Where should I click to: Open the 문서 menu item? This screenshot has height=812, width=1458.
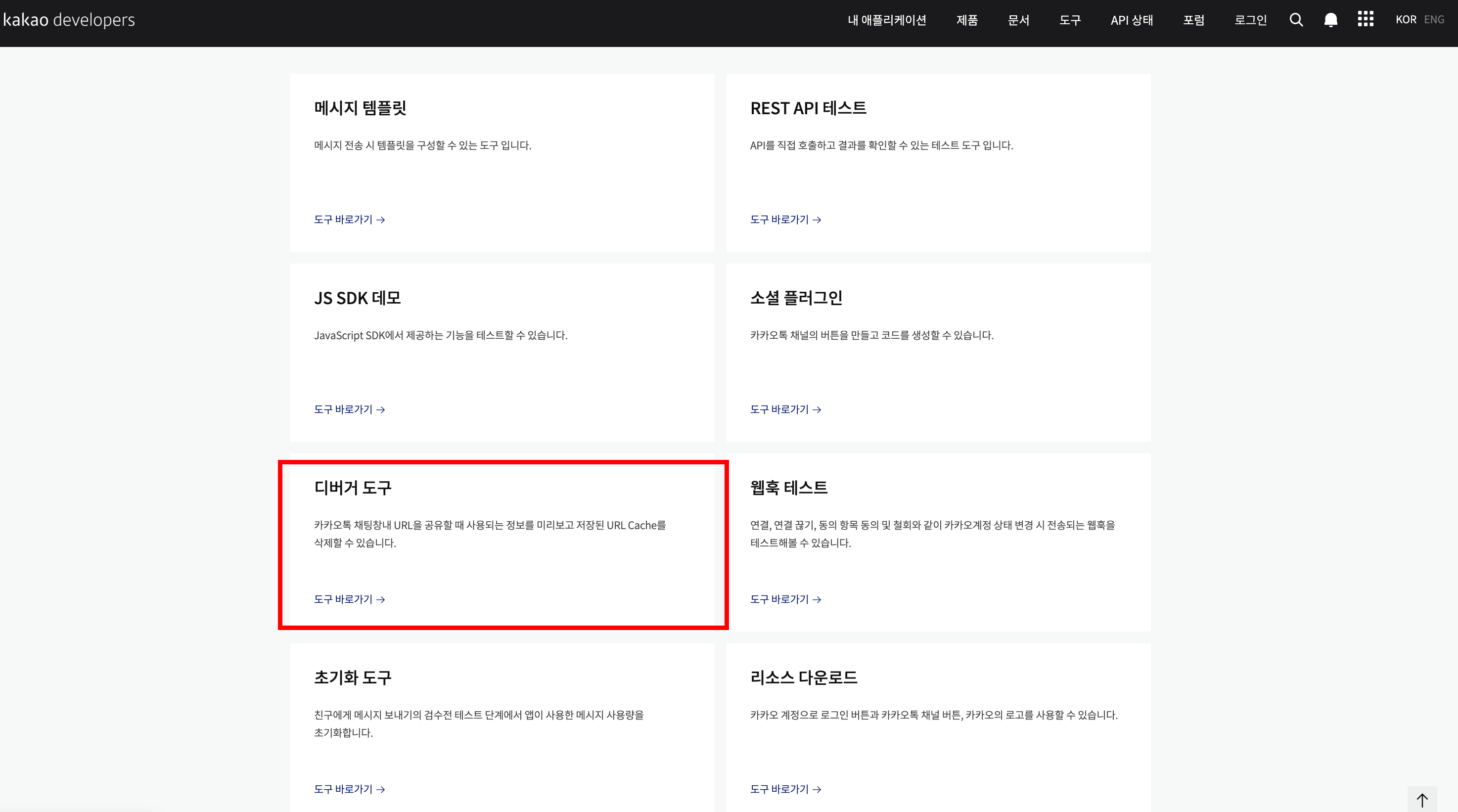(x=1018, y=20)
